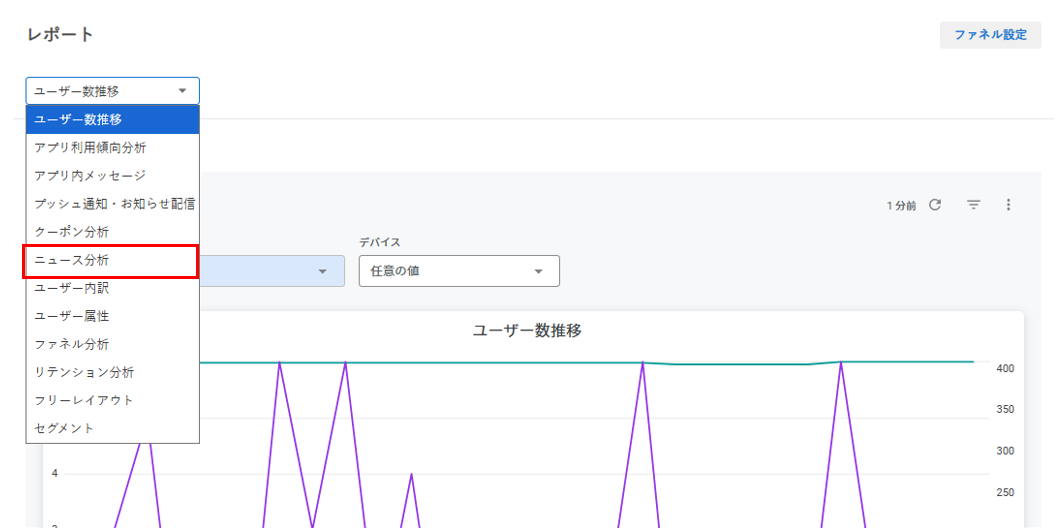This screenshot has height=532, width=1057.
Task: Collapse the ユーザー数推移 report dropdown
Action: (x=113, y=91)
